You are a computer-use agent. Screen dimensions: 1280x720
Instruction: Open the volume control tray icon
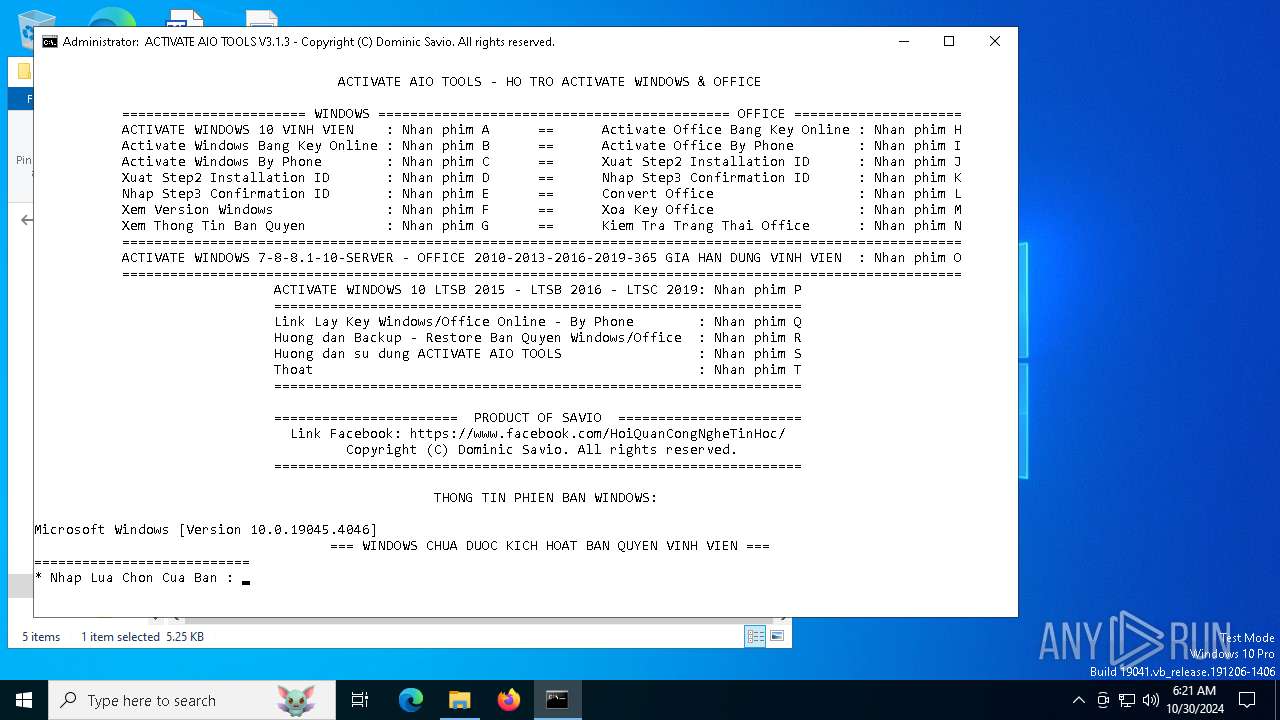point(1151,700)
